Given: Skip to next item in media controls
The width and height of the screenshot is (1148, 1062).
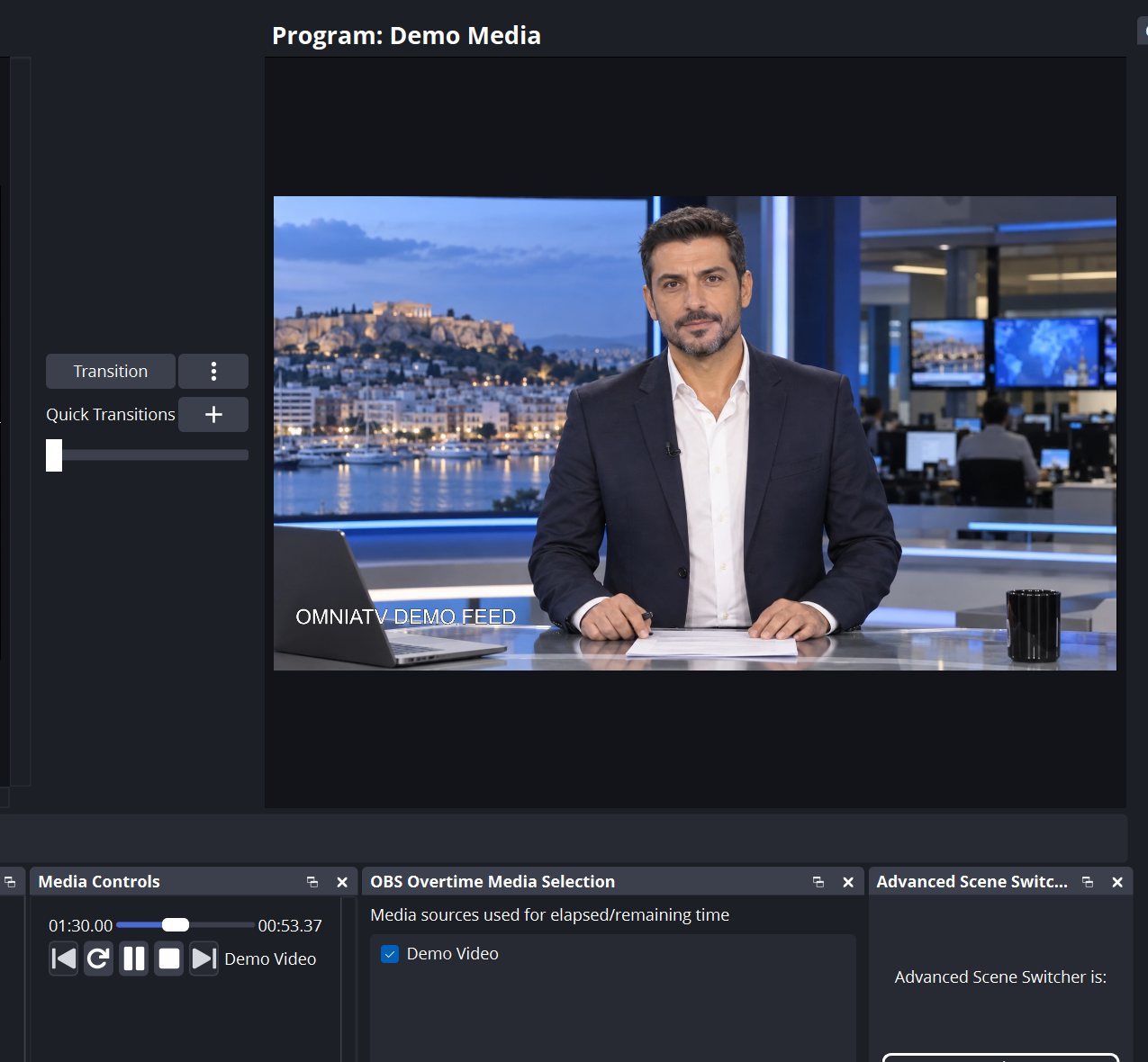Looking at the screenshot, I should [204, 958].
